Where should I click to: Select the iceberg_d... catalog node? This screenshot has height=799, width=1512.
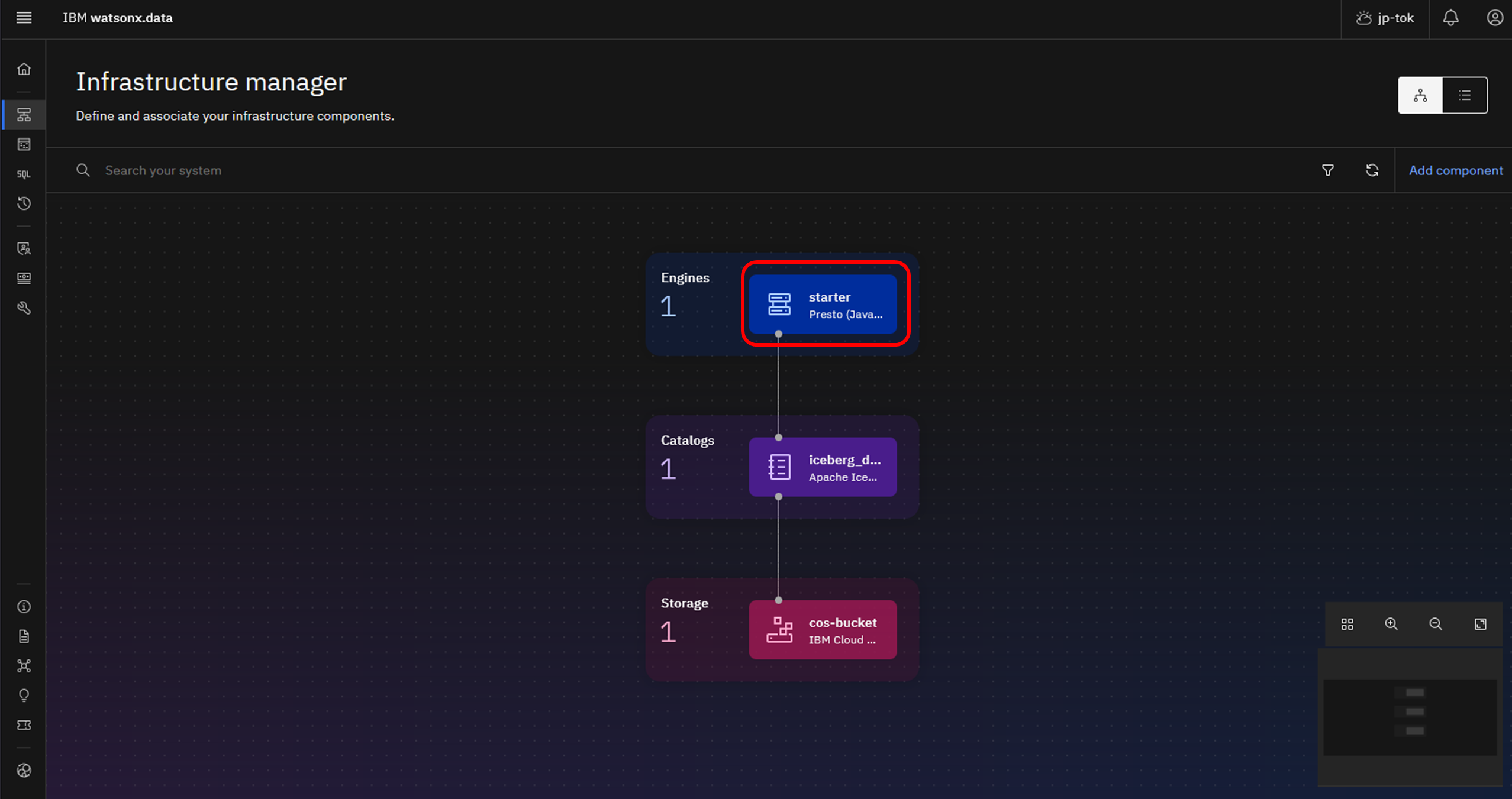click(x=823, y=467)
